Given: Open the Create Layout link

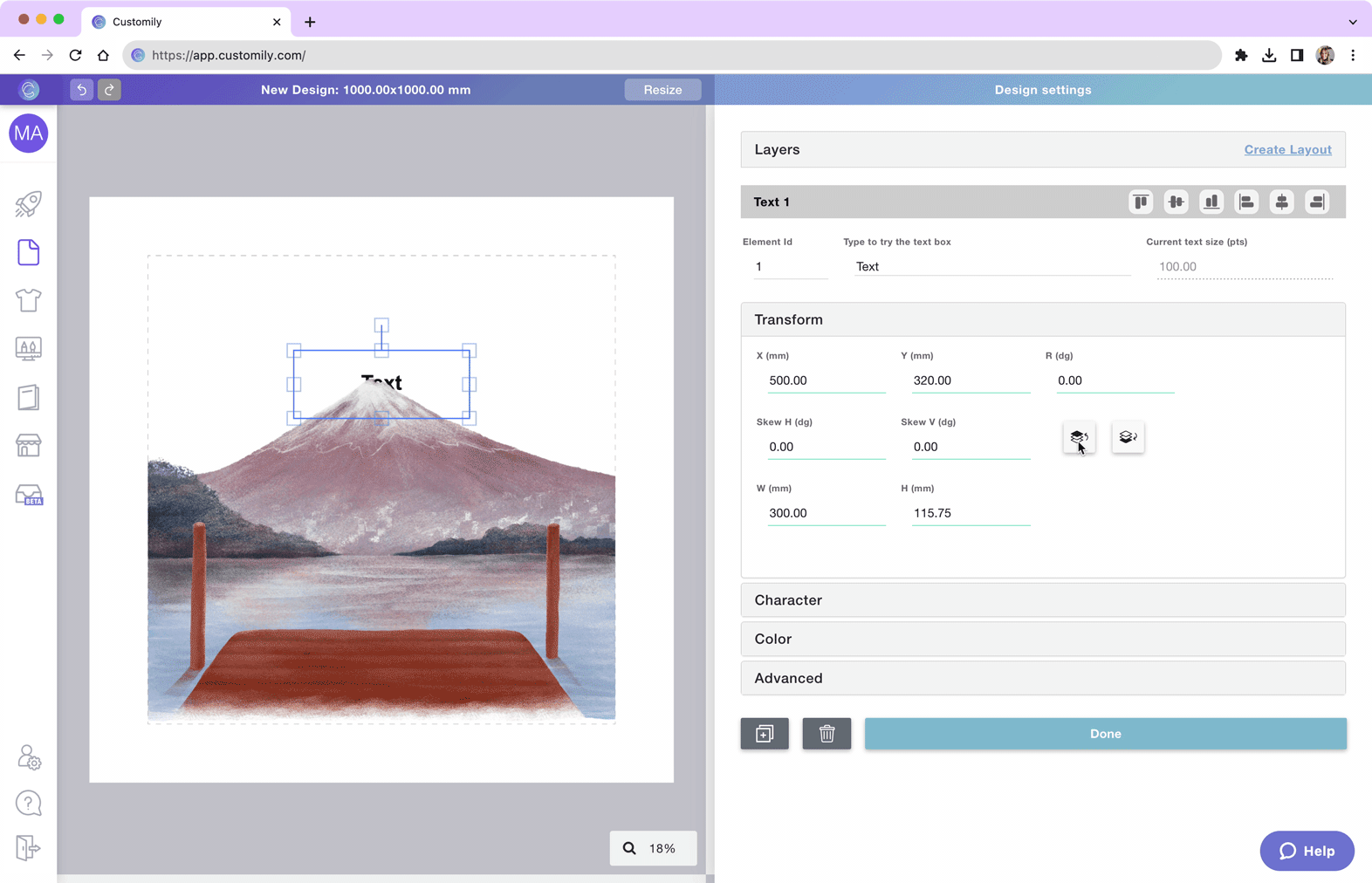Looking at the screenshot, I should pyautogui.click(x=1287, y=149).
